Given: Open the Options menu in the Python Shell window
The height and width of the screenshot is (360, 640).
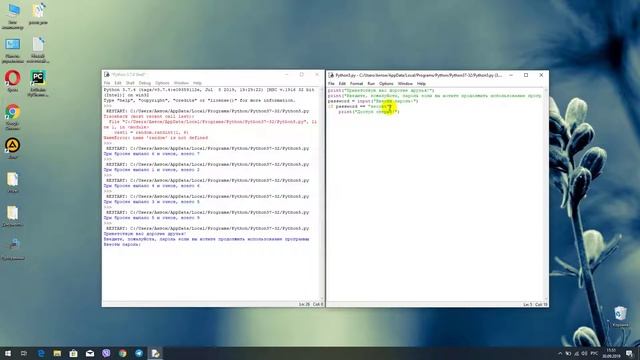Looking at the screenshot, I should tap(162, 83).
